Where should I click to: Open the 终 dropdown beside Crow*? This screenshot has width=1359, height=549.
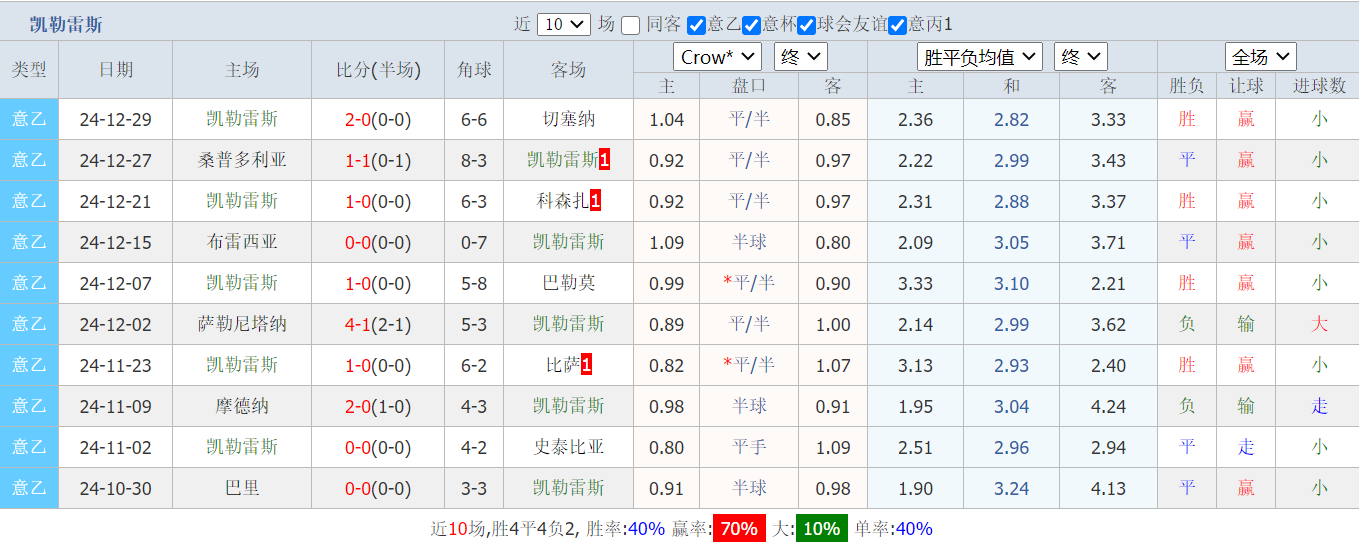tap(800, 57)
